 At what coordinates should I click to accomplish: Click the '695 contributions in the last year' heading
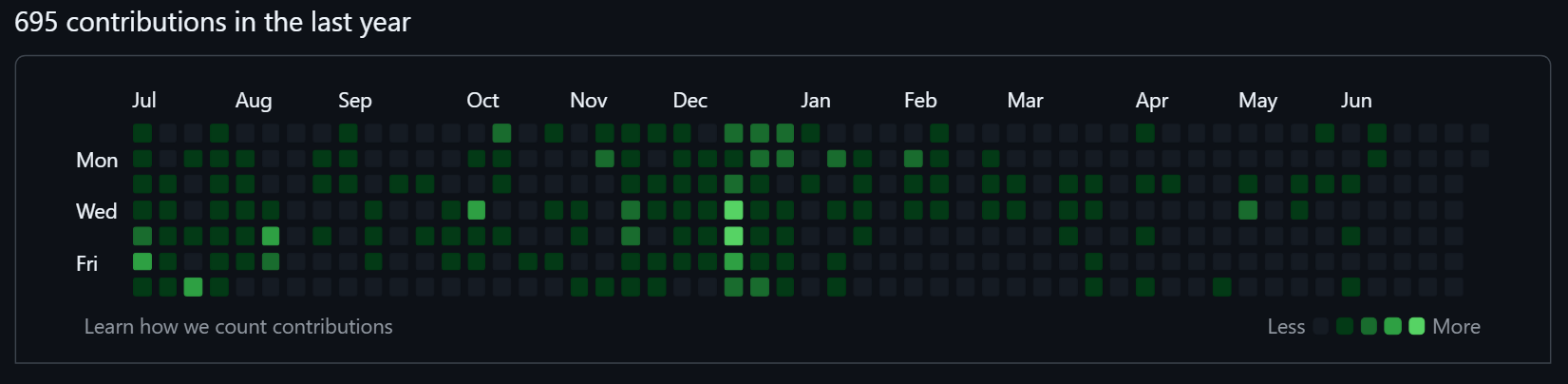click(213, 22)
